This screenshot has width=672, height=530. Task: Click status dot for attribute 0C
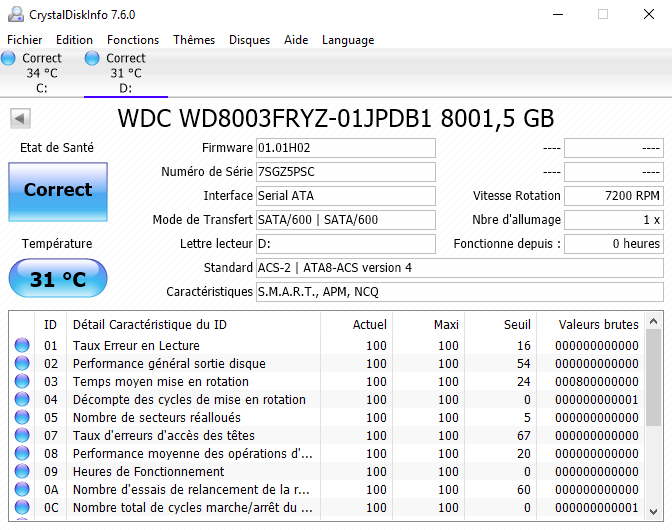pyautogui.click(x=22, y=507)
